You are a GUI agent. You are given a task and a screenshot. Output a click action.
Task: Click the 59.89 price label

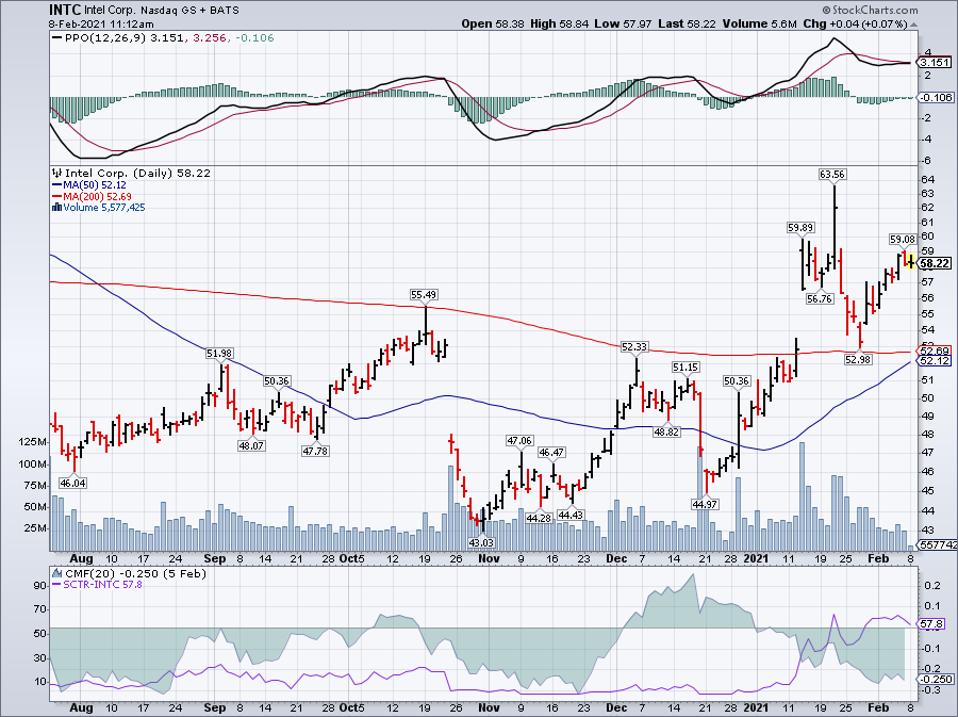pos(800,228)
